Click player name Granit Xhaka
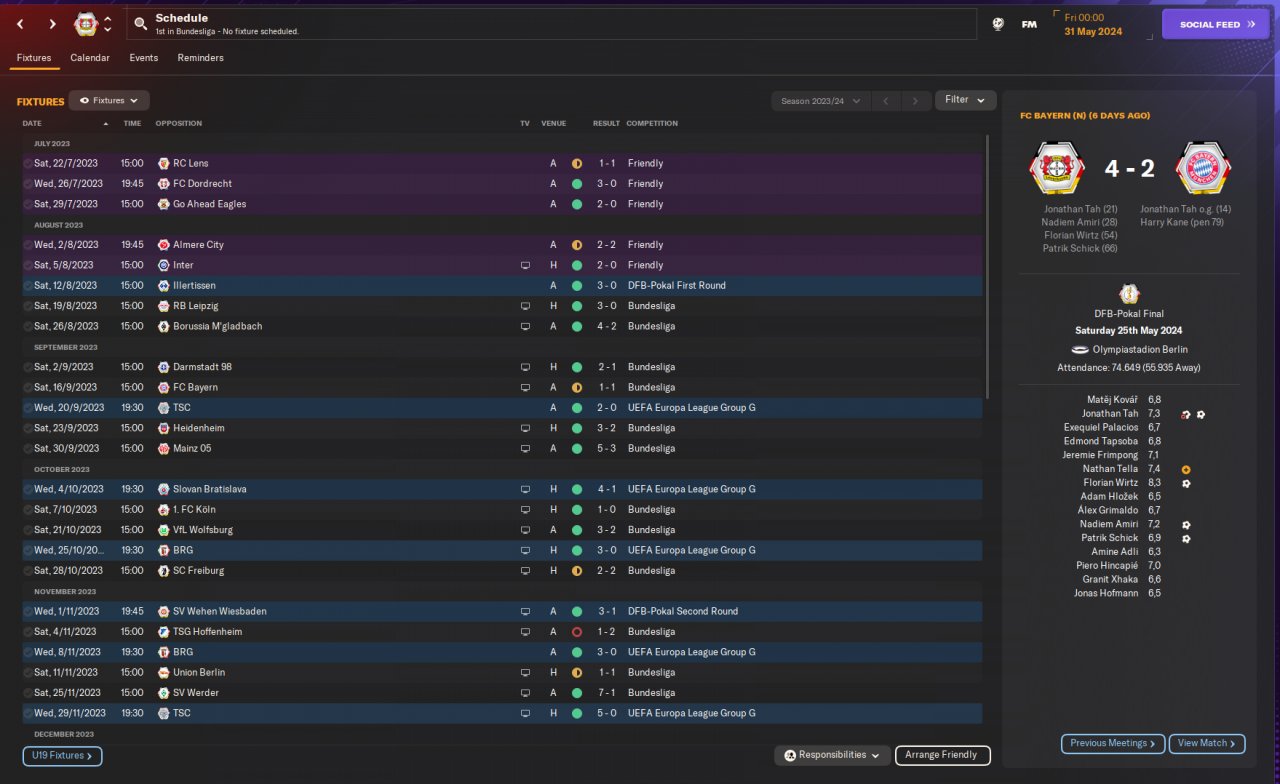 tap(1110, 579)
